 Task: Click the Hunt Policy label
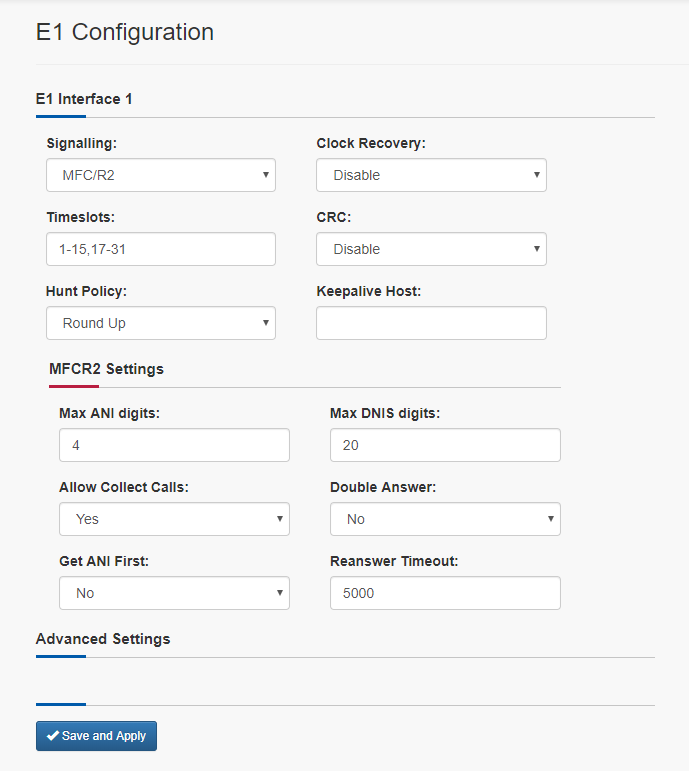(x=86, y=291)
